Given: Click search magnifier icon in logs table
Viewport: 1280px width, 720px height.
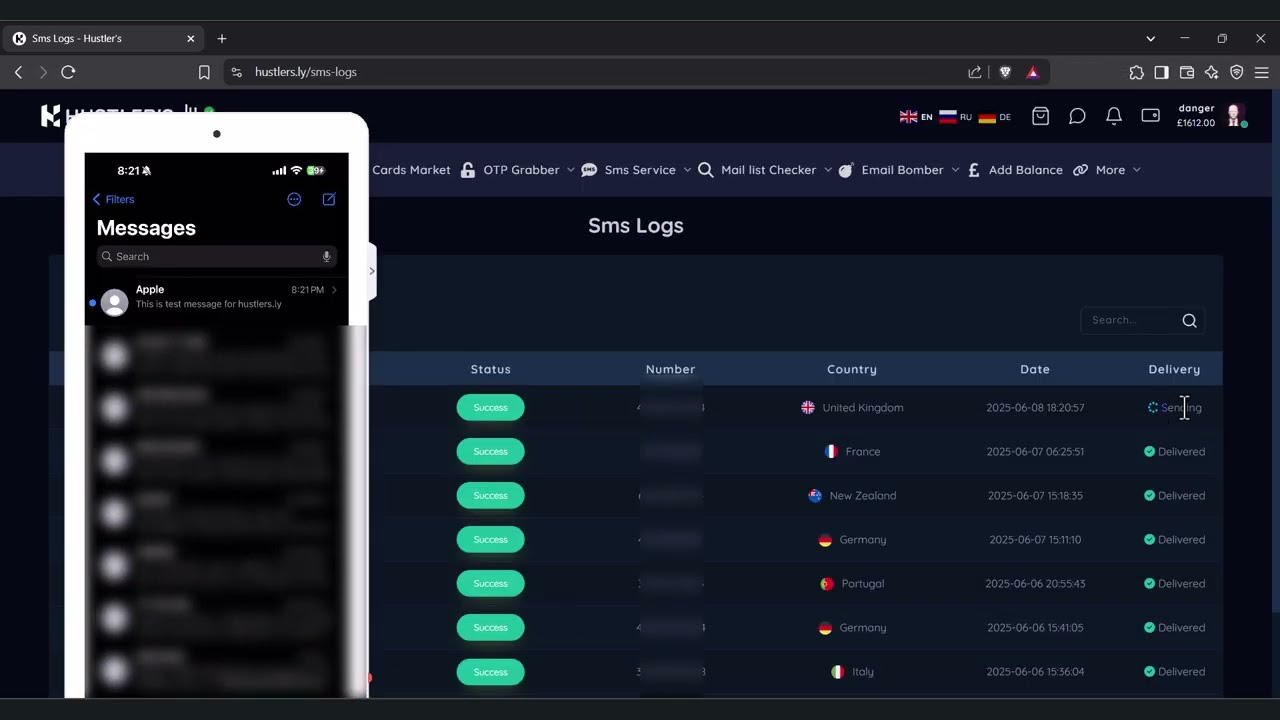Looking at the screenshot, I should pyautogui.click(x=1189, y=320).
